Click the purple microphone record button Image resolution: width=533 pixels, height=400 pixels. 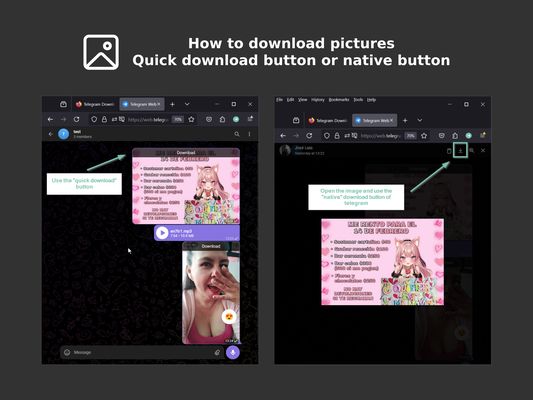click(233, 352)
